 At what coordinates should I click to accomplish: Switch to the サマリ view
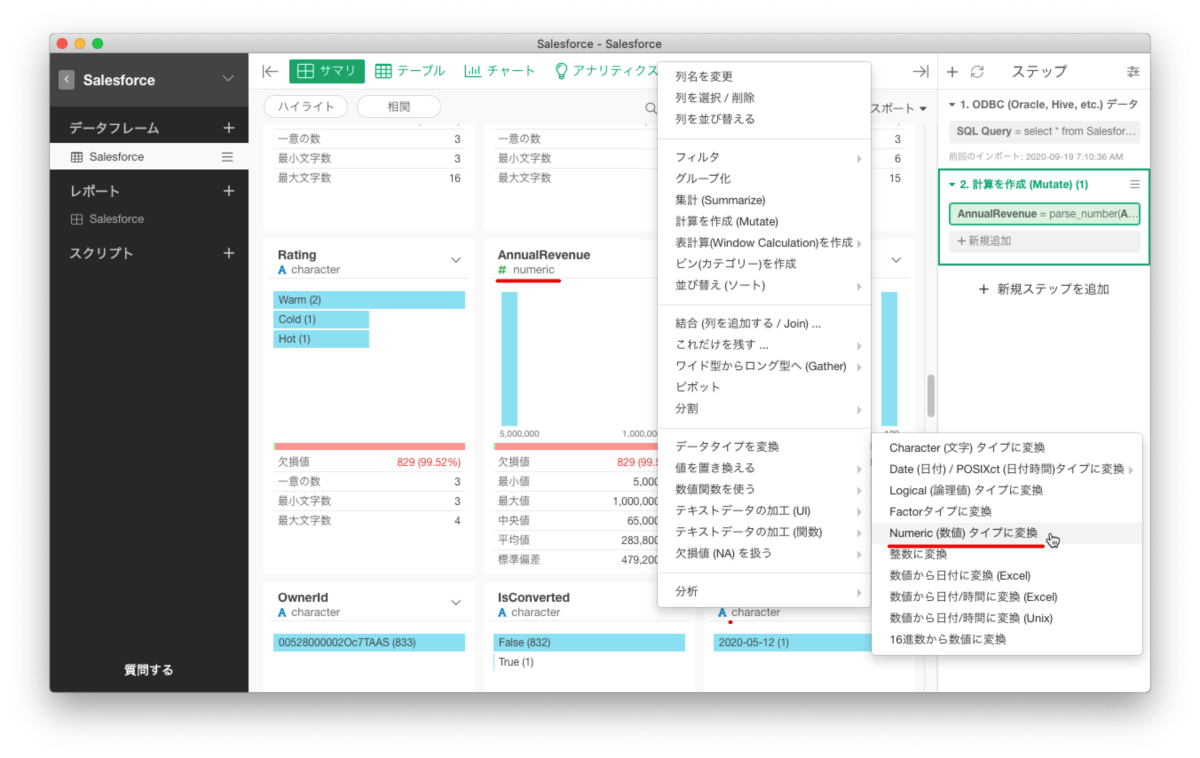pyautogui.click(x=327, y=71)
